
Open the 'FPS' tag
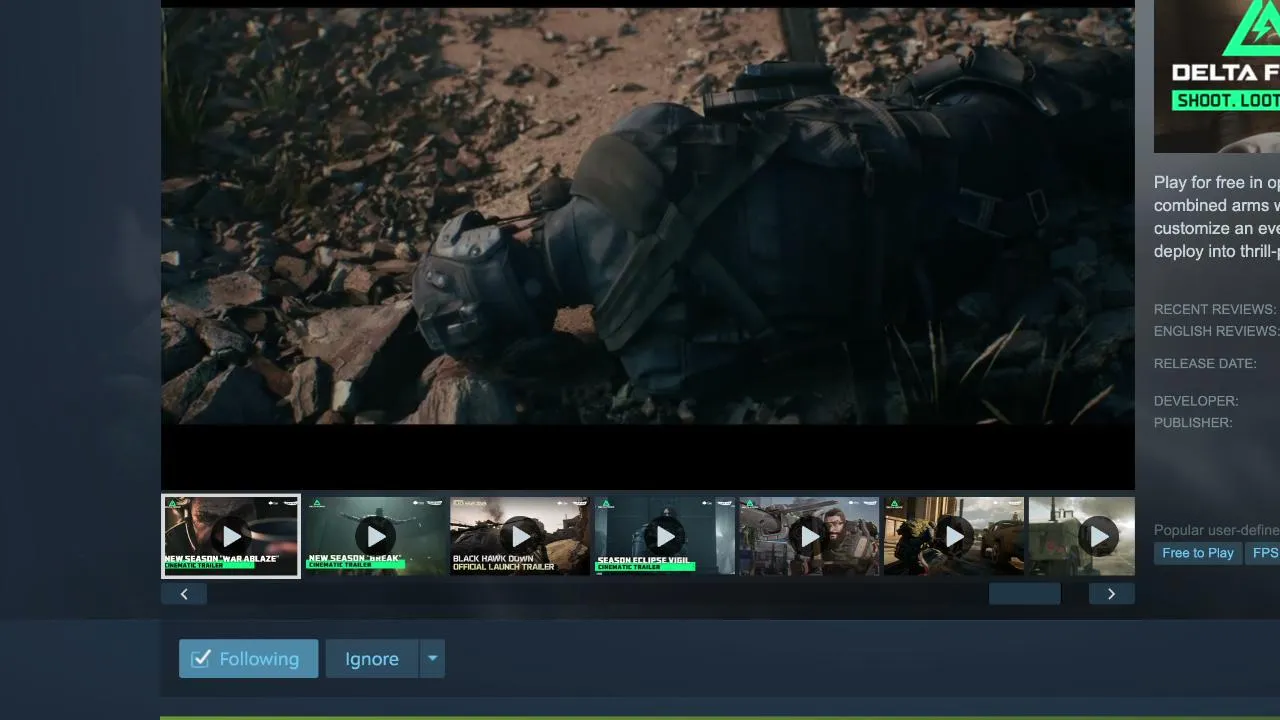click(x=1264, y=553)
